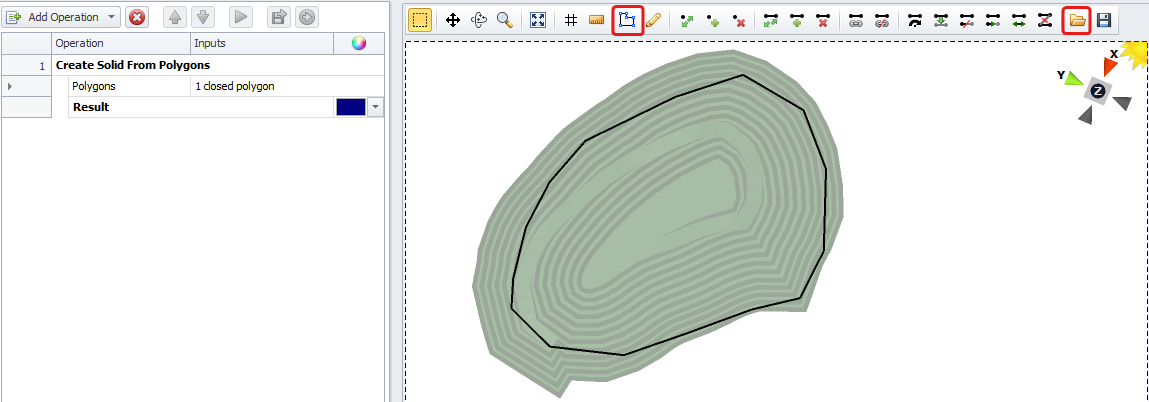
Task: Select the rectangular selection tool
Action: pos(420,20)
